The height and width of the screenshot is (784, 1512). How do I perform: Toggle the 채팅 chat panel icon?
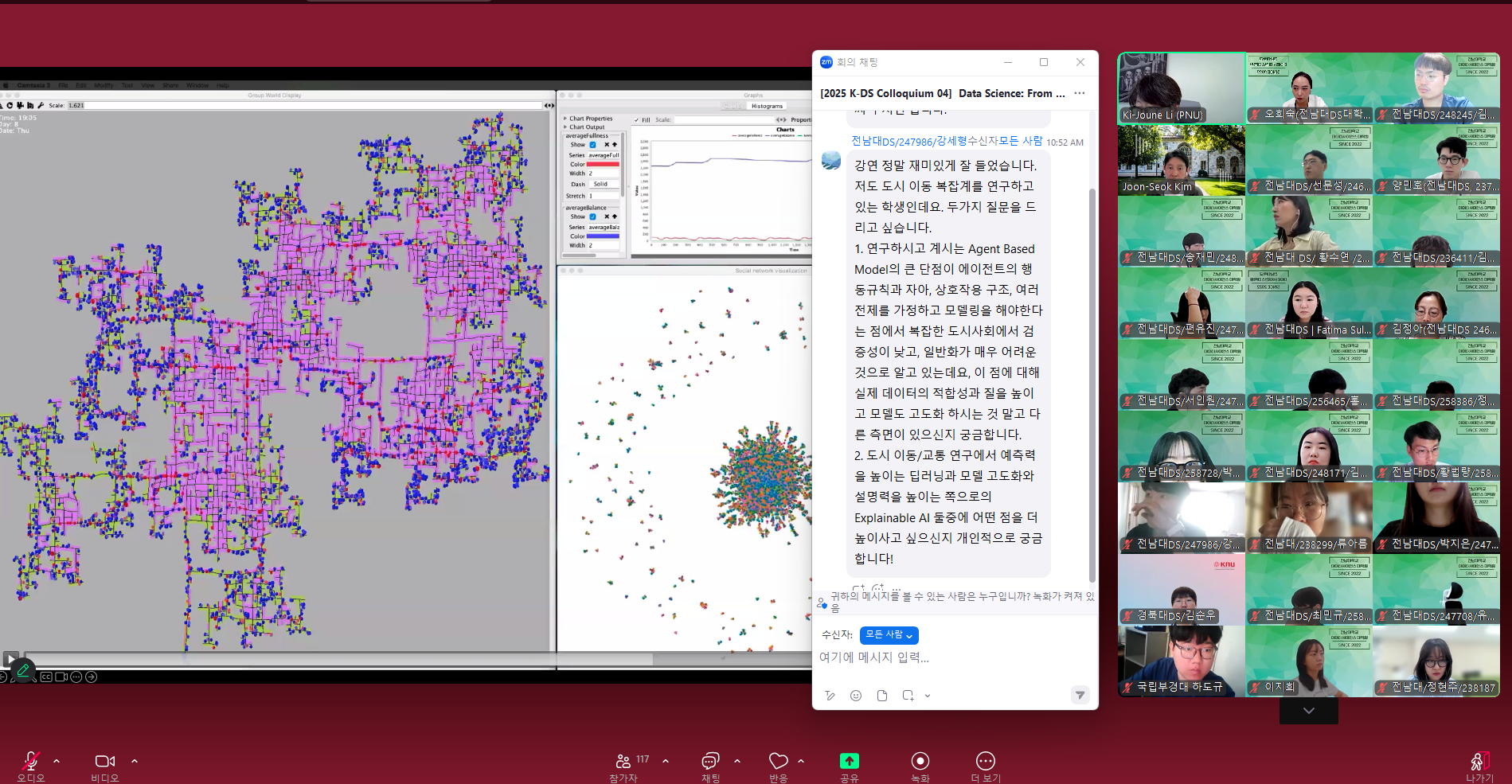(710, 761)
